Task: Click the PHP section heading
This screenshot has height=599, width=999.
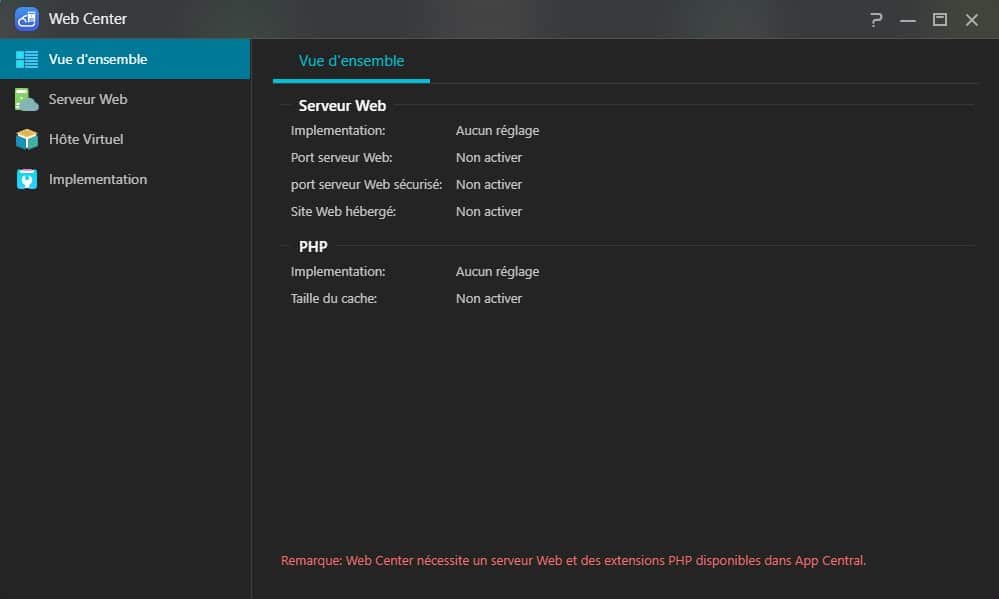Action: 313,247
